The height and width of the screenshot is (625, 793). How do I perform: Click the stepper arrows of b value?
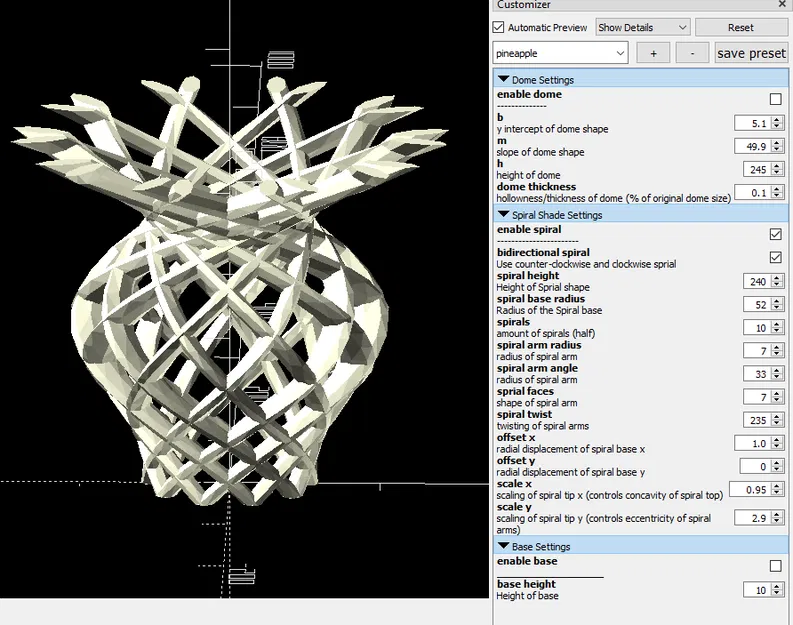[777, 123]
